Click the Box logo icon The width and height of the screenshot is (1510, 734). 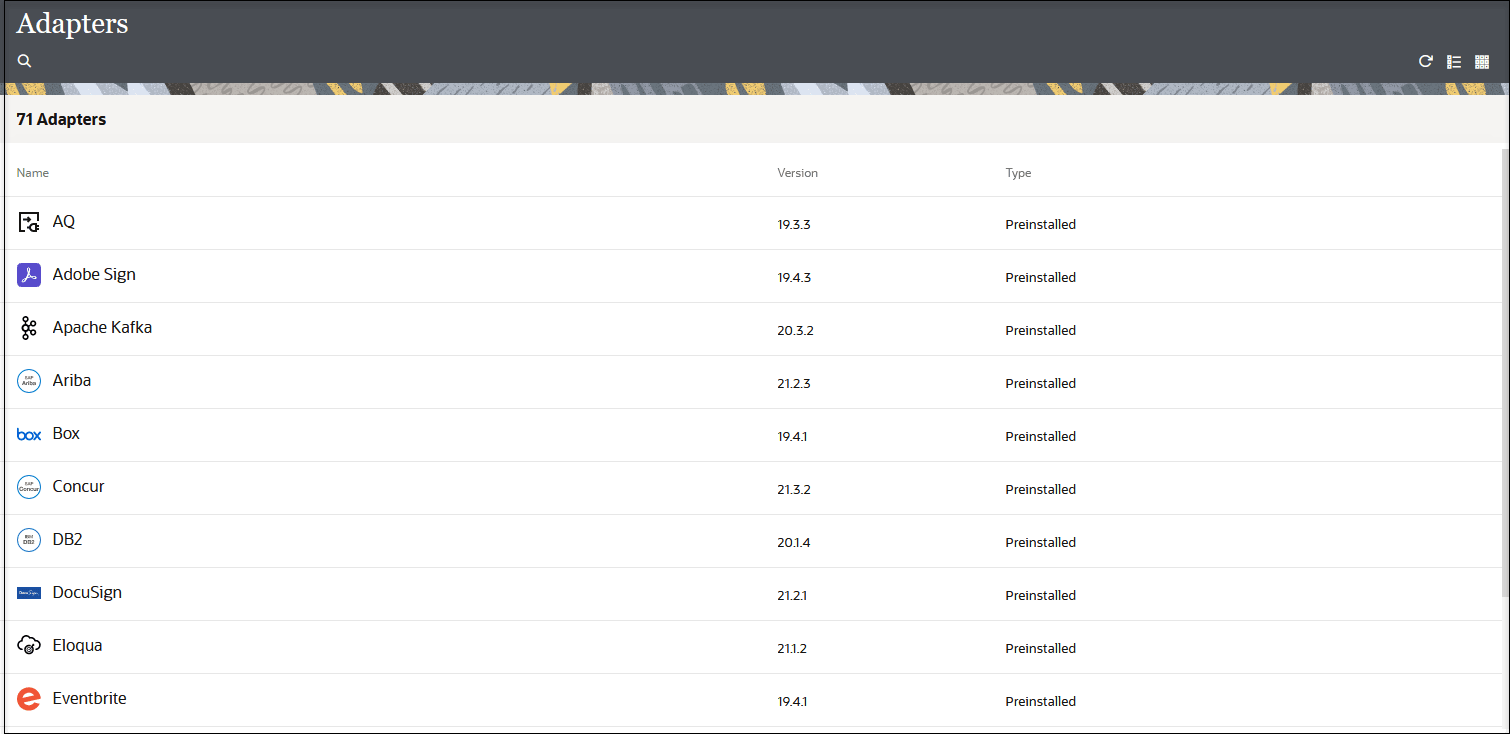point(29,434)
